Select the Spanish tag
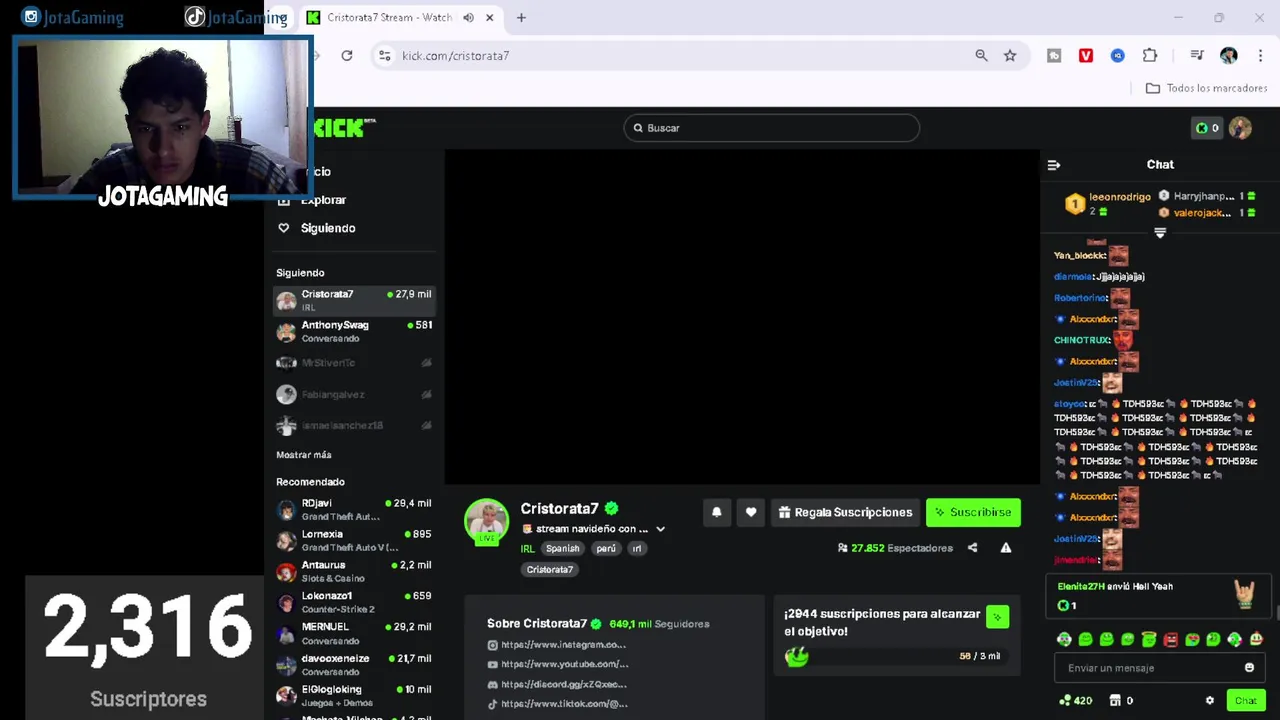Screen dimensions: 1280x720 (562, 549)
